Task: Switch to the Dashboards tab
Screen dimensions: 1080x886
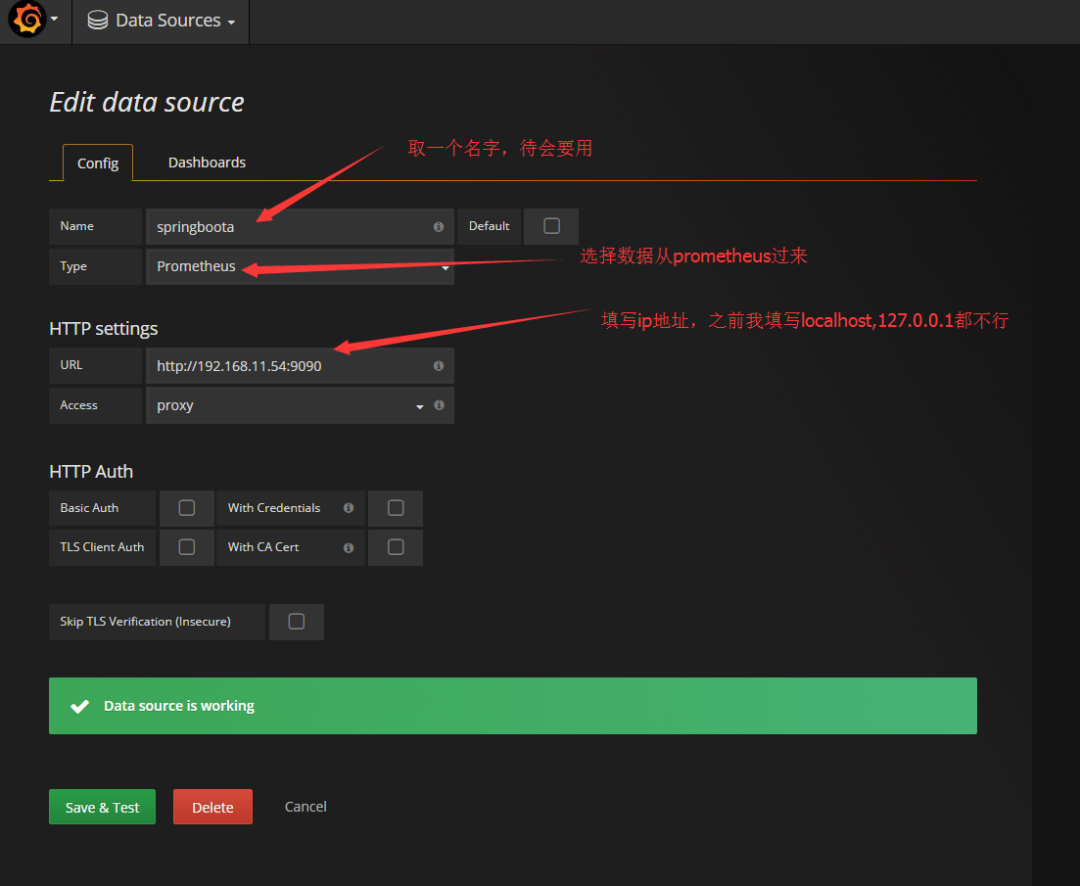Action: (207, 163)
